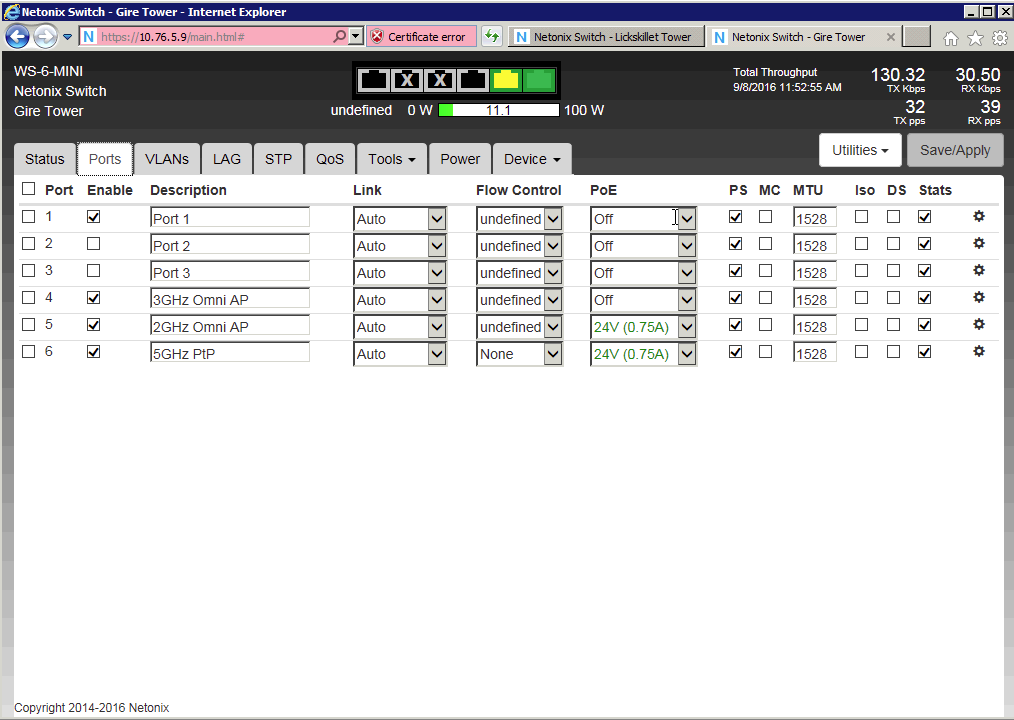Screen dimensions: 1014x720
Task: Open the Link dropdown for Port 1
Action: click(x=437, y=219)
